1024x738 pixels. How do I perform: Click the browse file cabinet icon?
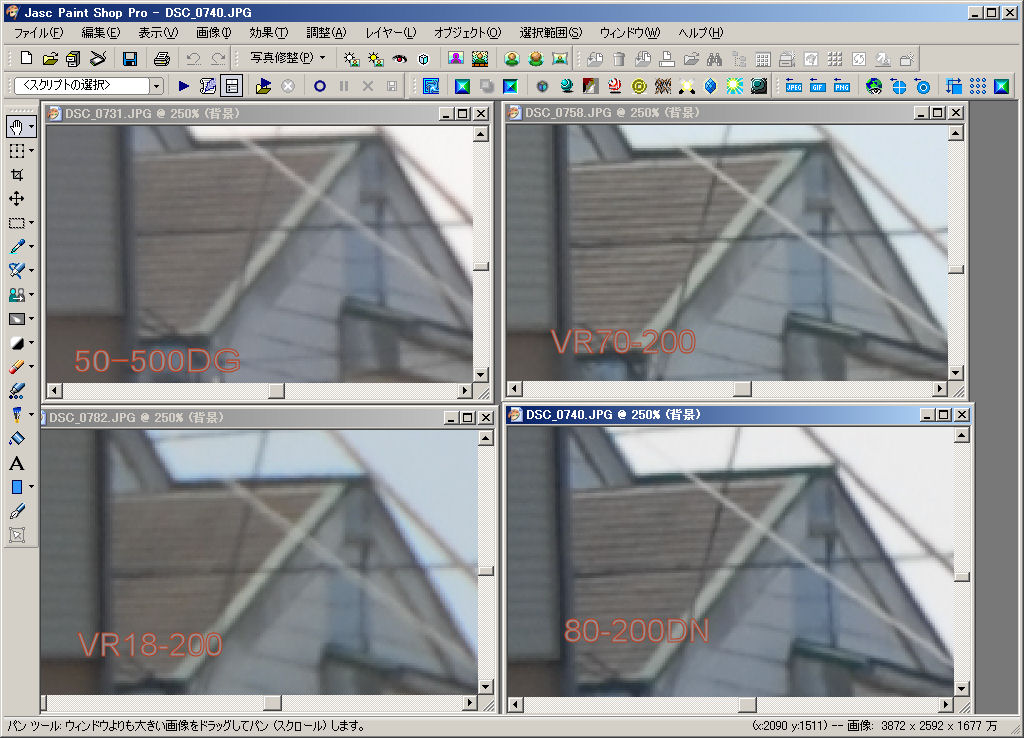(74, 59)
